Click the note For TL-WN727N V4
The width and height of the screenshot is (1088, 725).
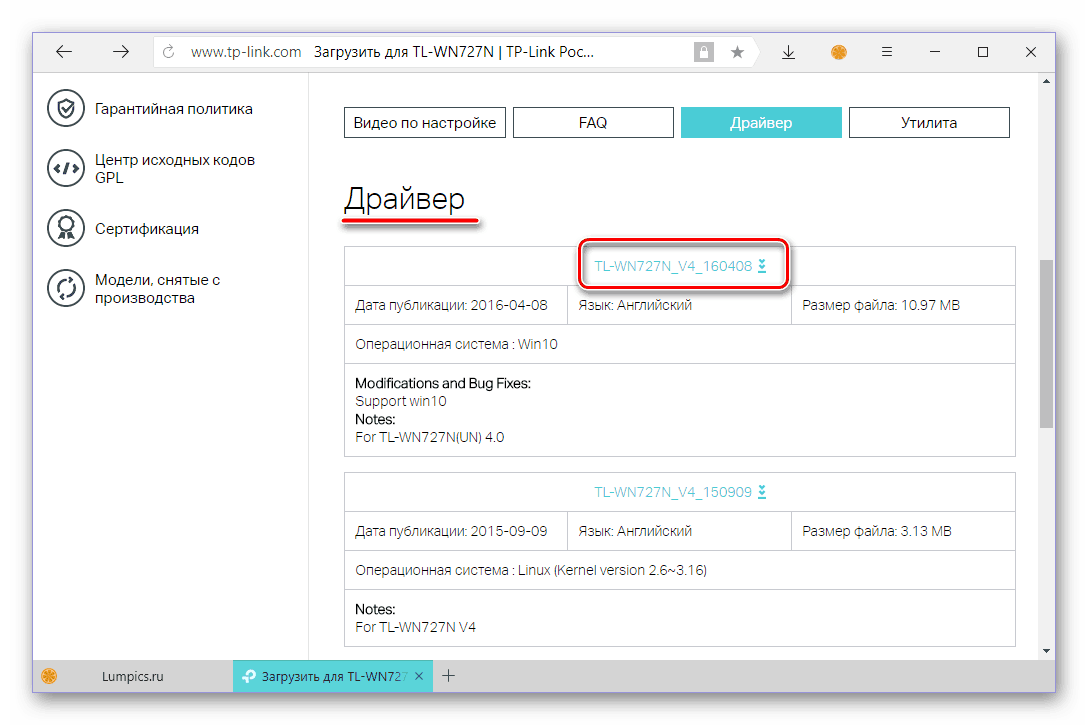tap(415, 627)
